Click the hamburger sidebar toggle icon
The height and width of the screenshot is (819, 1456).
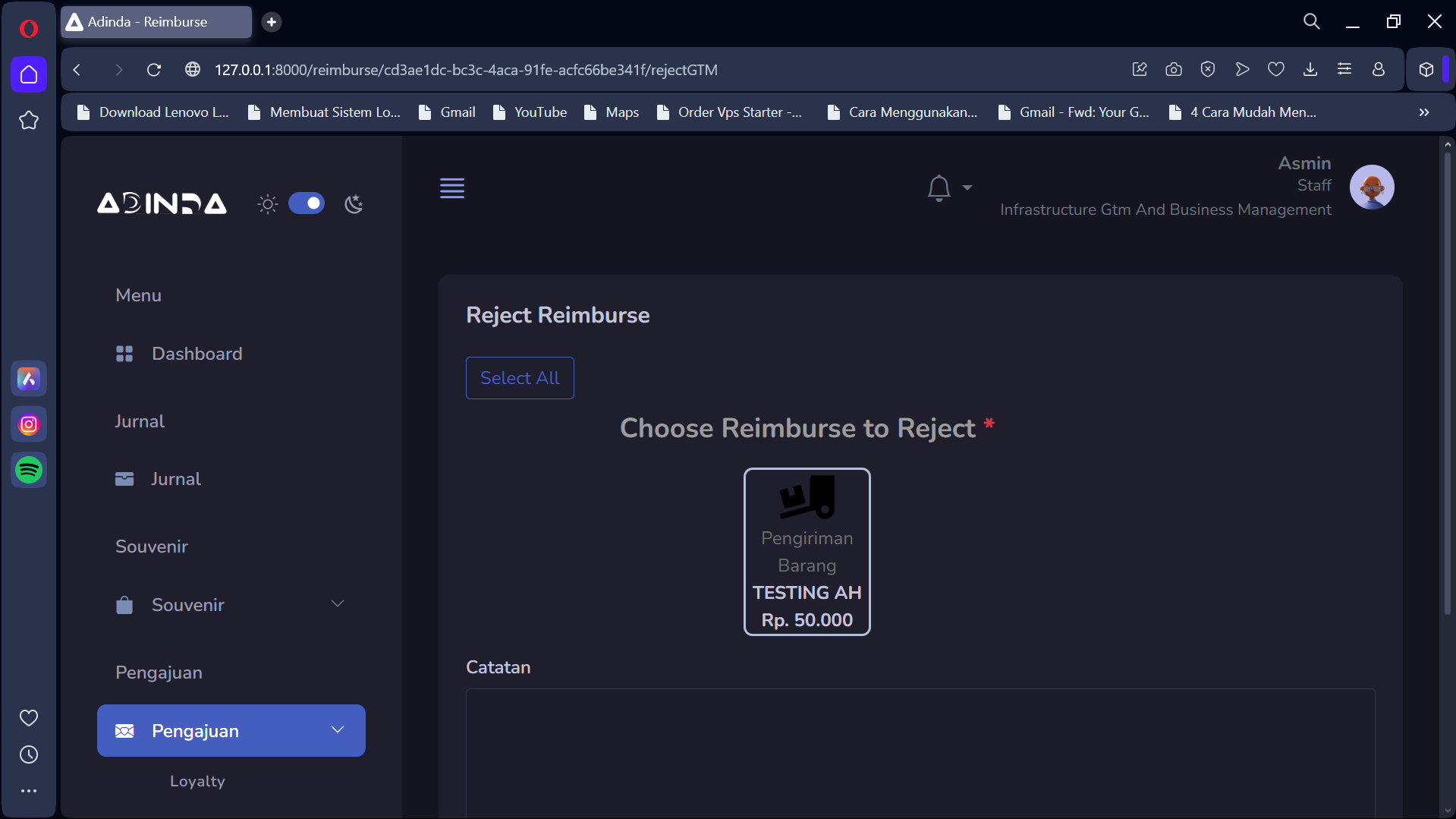click(x=452, y=188)
